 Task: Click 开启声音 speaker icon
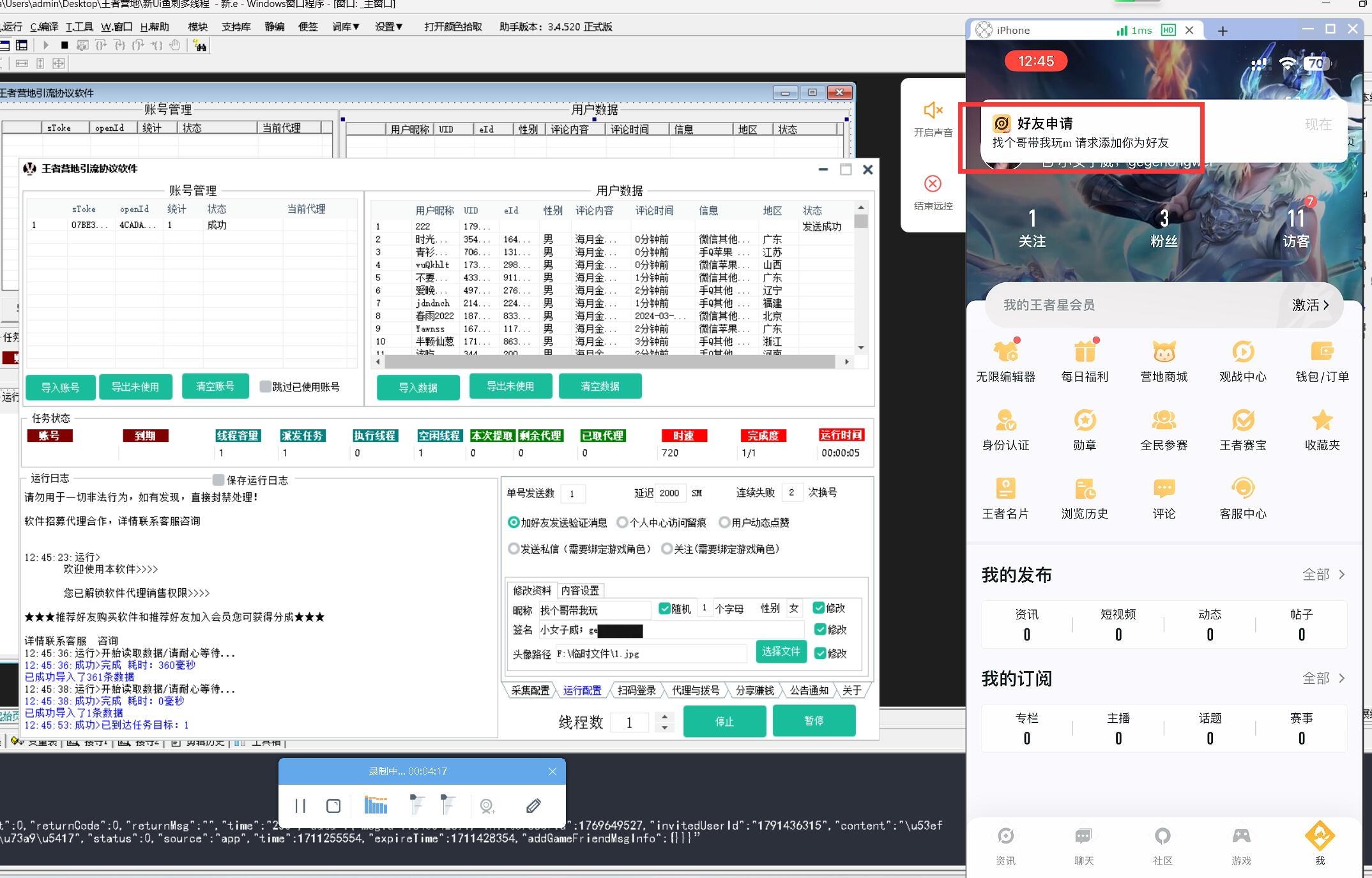tap(933, 111)
